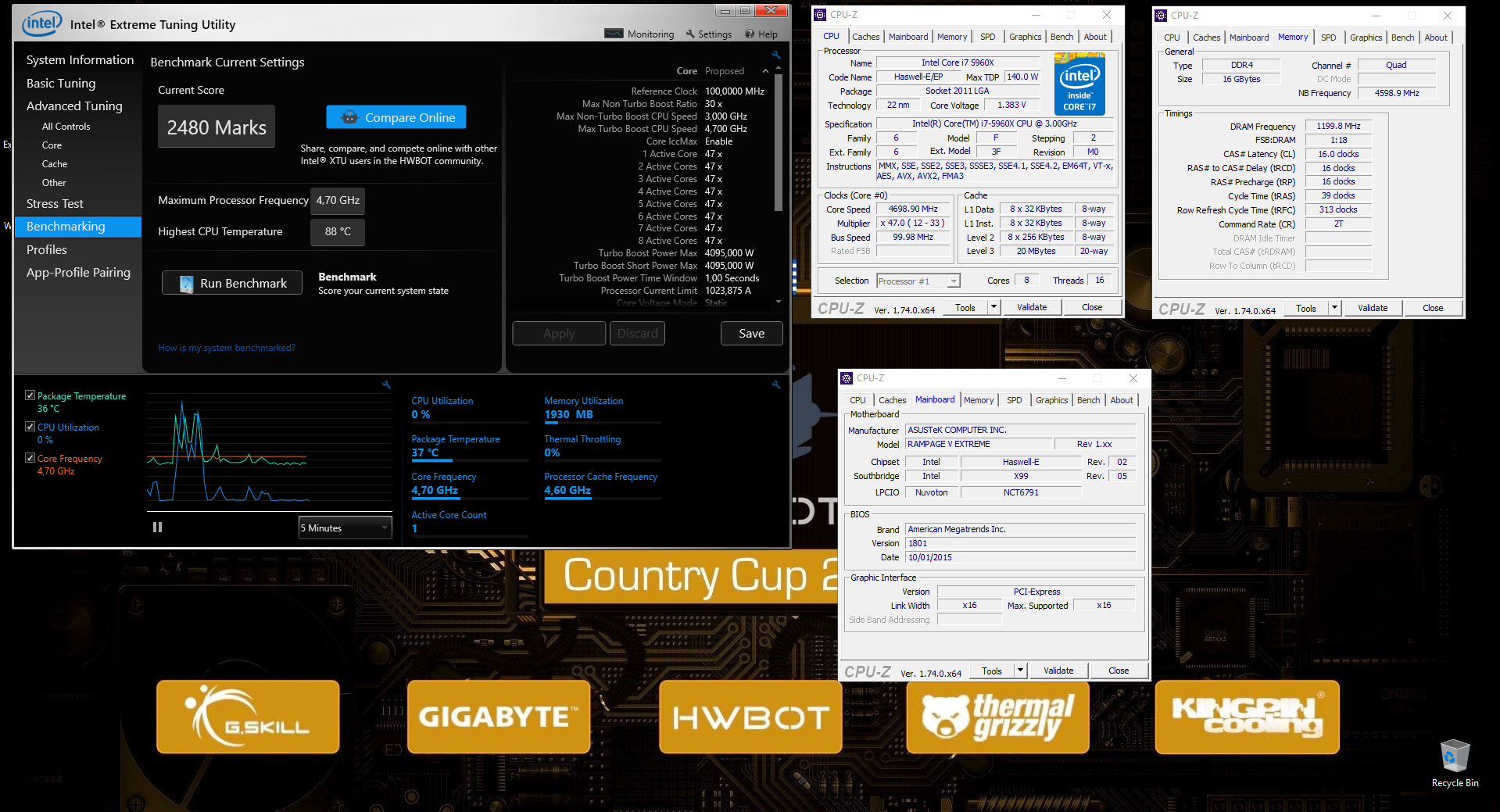
Task: Pause the monitoring graph
Action: tap(157, 528)
